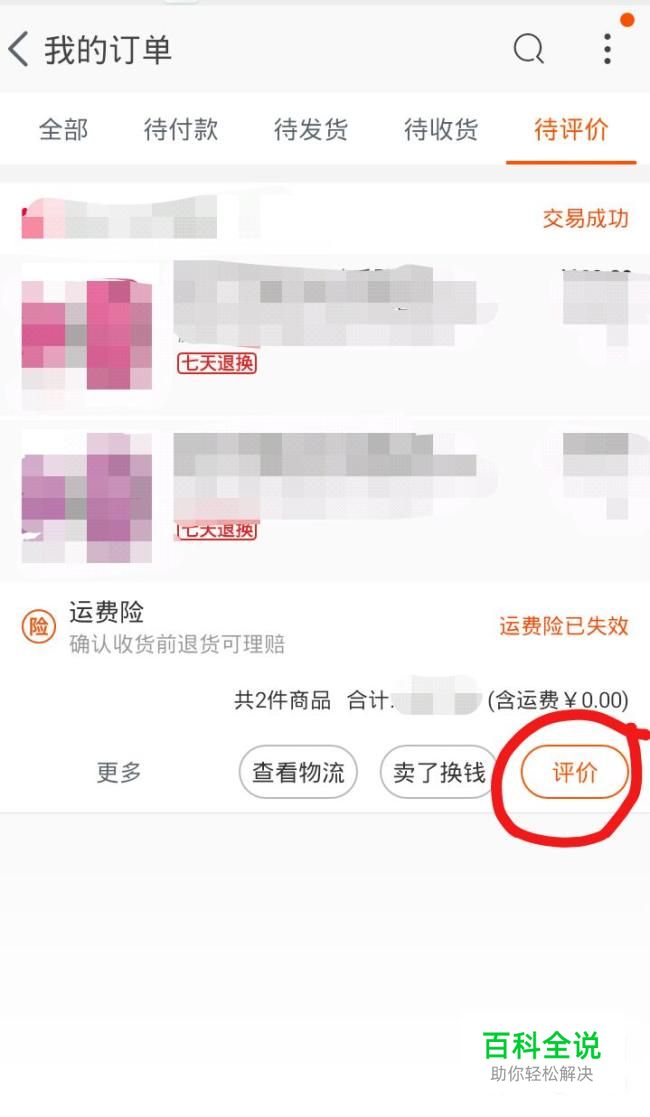The width and height of the screenshot is (650, 1117).
Task: Tap the orange 险 insurance icon
Action: pyautogui.click(x=38, y=627)
